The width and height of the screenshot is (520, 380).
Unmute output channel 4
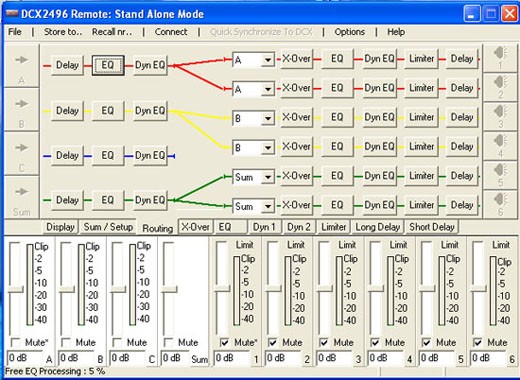click(x=375, y=342)
